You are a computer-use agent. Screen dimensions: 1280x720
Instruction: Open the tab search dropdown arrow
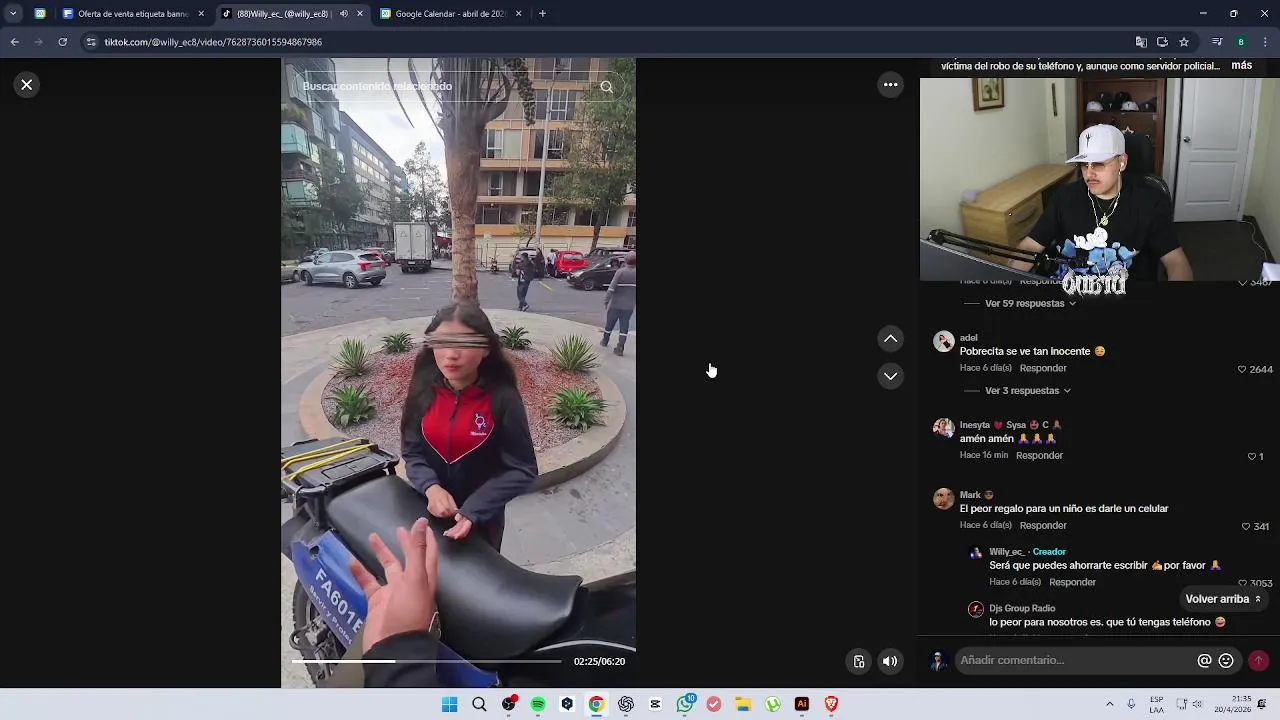13,14
